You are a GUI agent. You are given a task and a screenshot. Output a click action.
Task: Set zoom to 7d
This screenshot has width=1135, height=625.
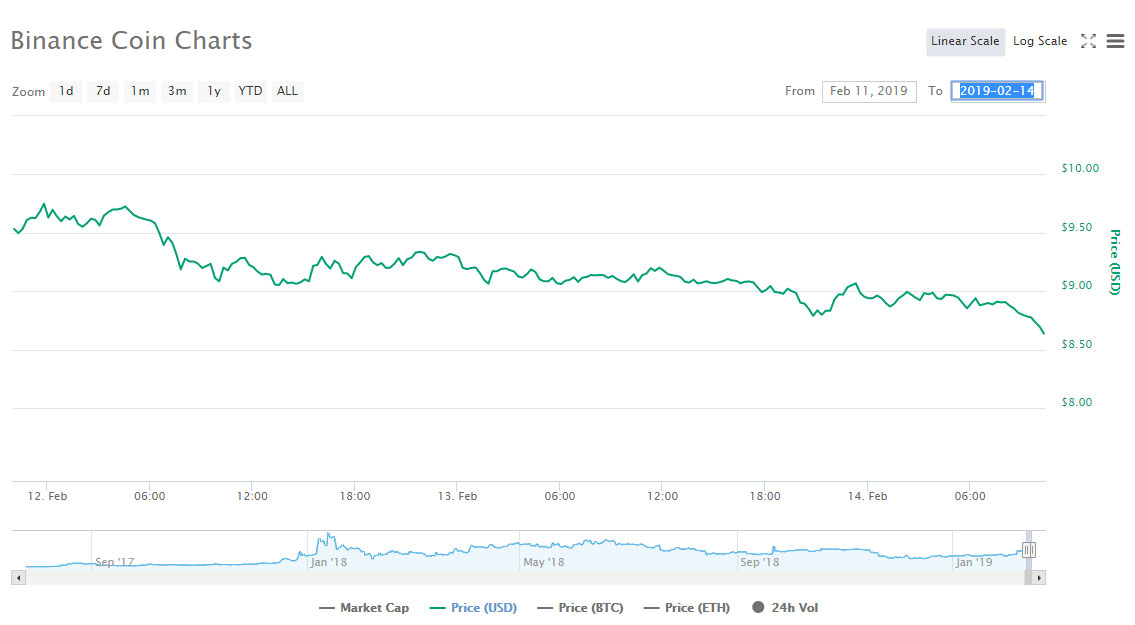coord(103,91)
